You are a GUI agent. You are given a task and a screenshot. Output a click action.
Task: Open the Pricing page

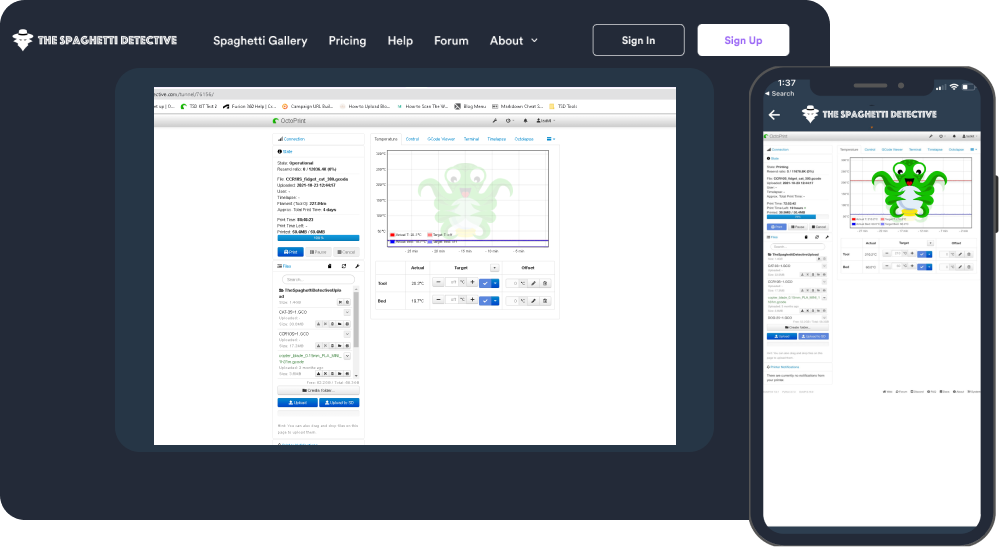347,41
